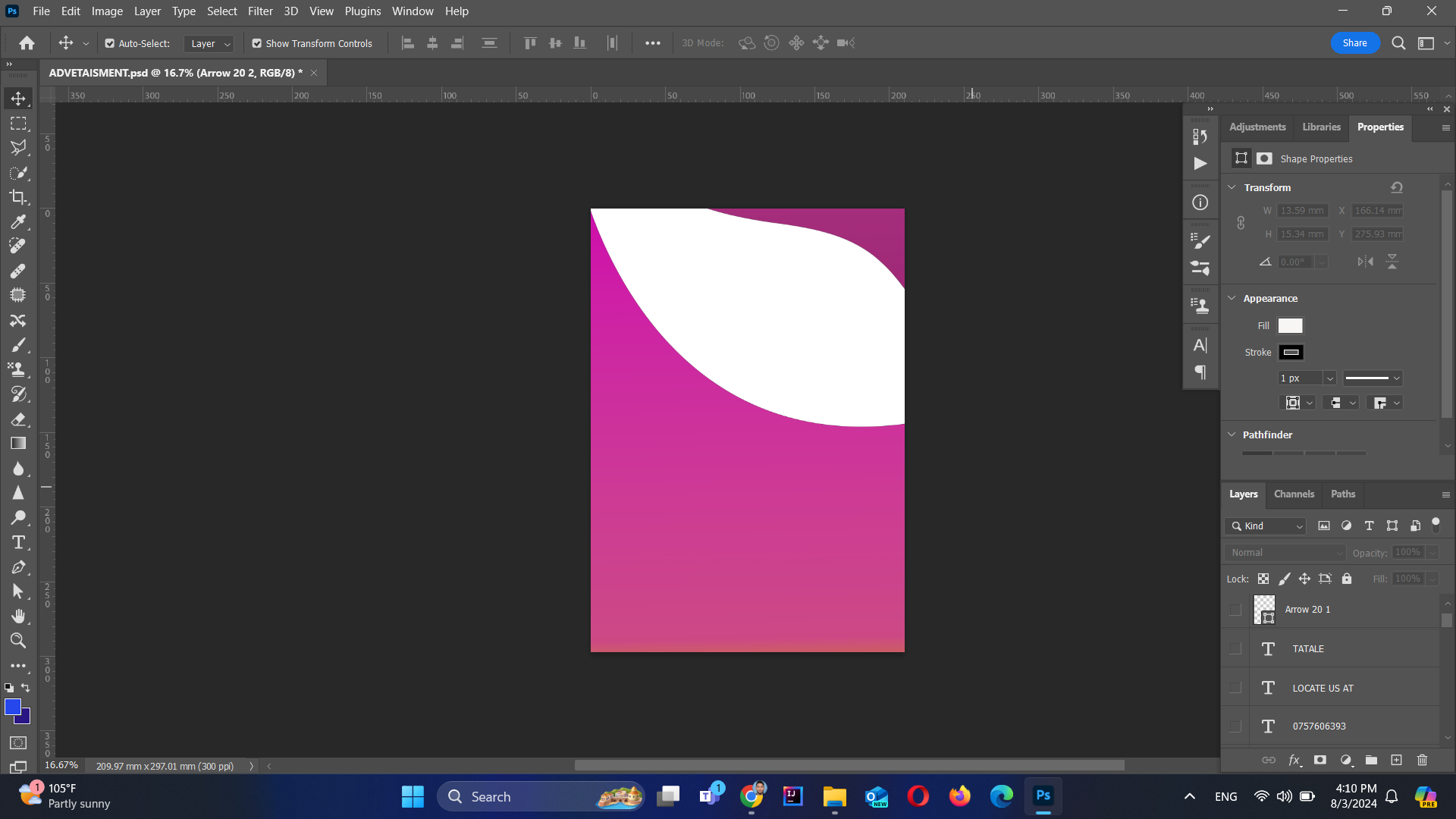Switch to the Paths tab
This screenshot has width=1456, height=819.
tap(1343, 494)
